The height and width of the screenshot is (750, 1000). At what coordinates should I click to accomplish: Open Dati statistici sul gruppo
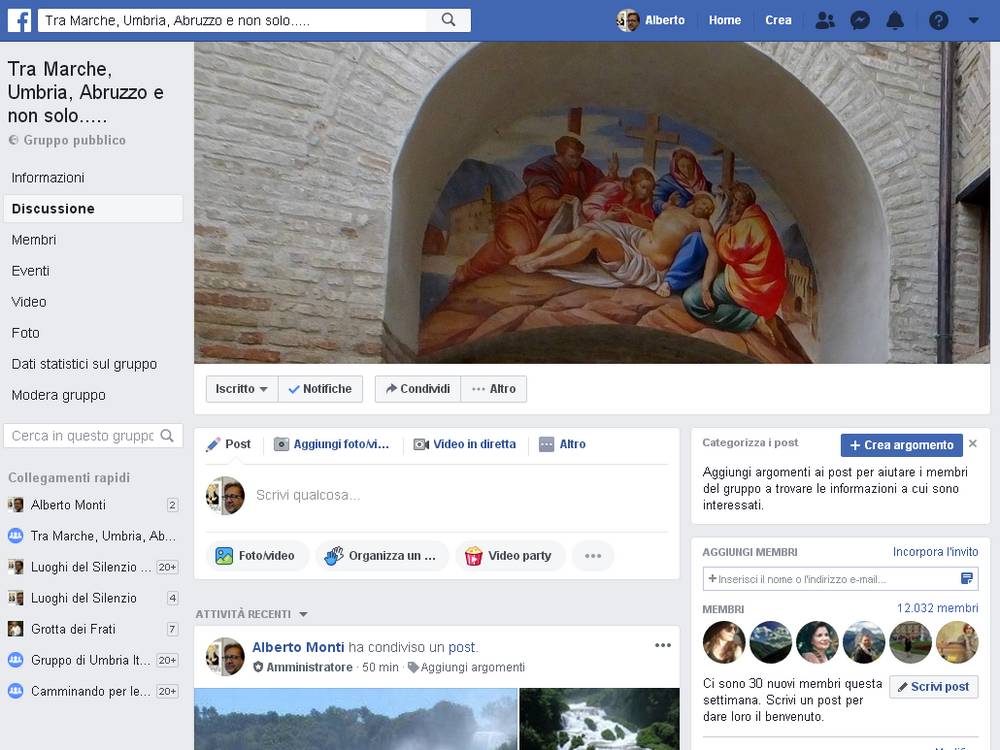(x=84, y=364)
